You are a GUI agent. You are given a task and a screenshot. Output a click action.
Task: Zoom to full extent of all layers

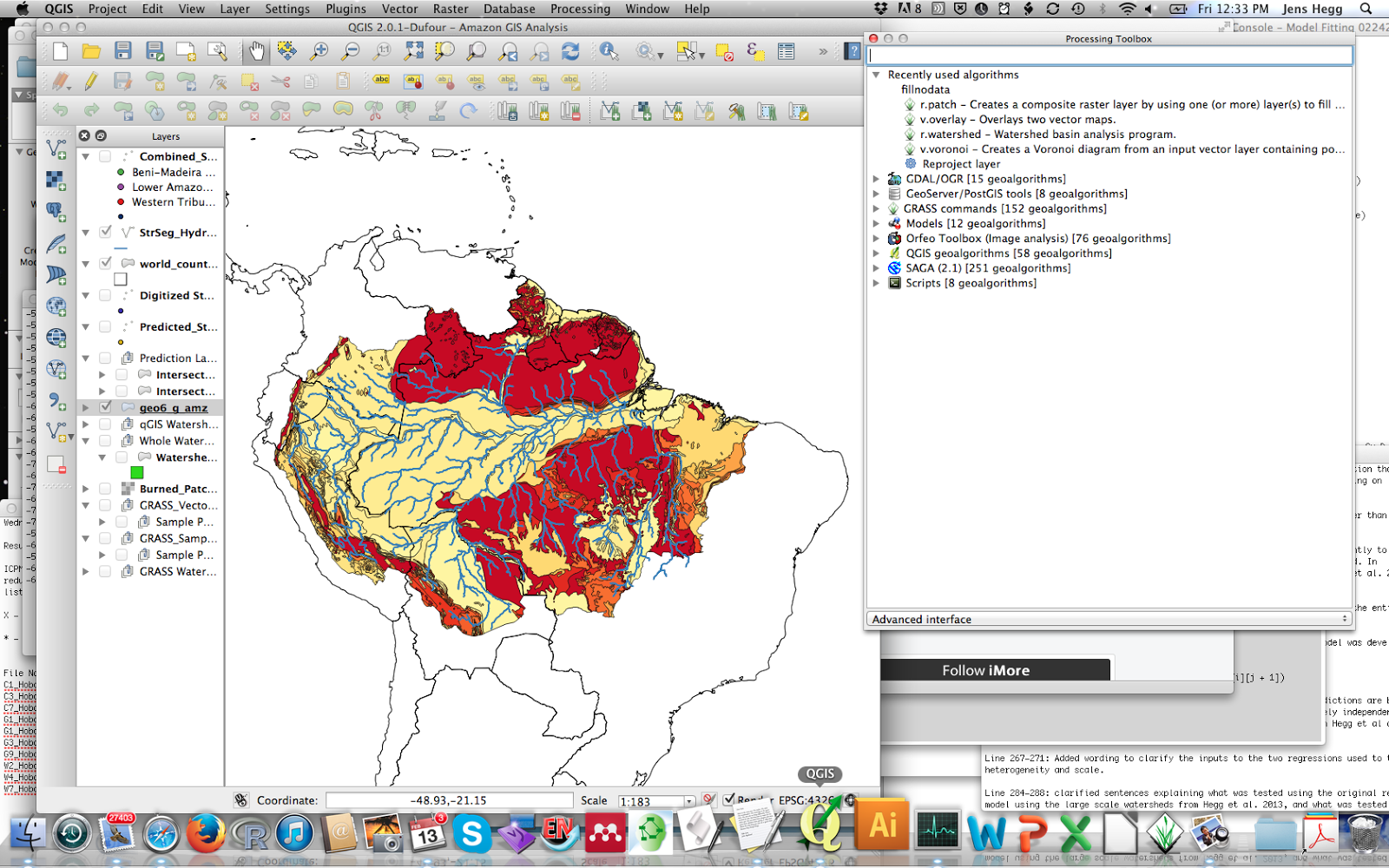[x=414, y=51]
